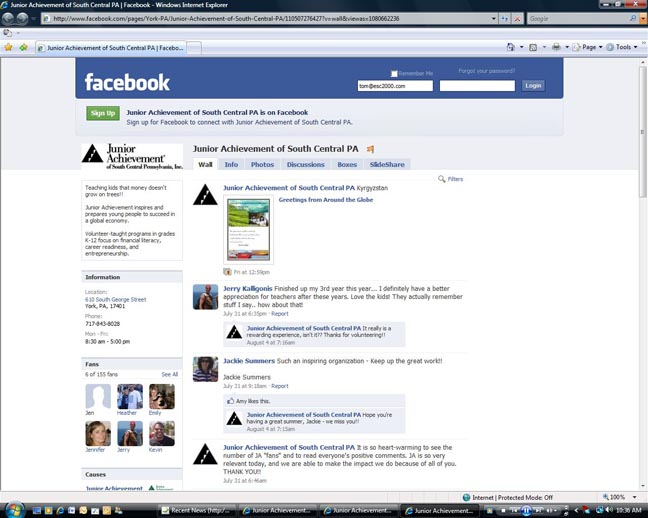Add to Favorites with the green plus star
The width and height of the screenshot is (648, 518).
tap(23, 47)
